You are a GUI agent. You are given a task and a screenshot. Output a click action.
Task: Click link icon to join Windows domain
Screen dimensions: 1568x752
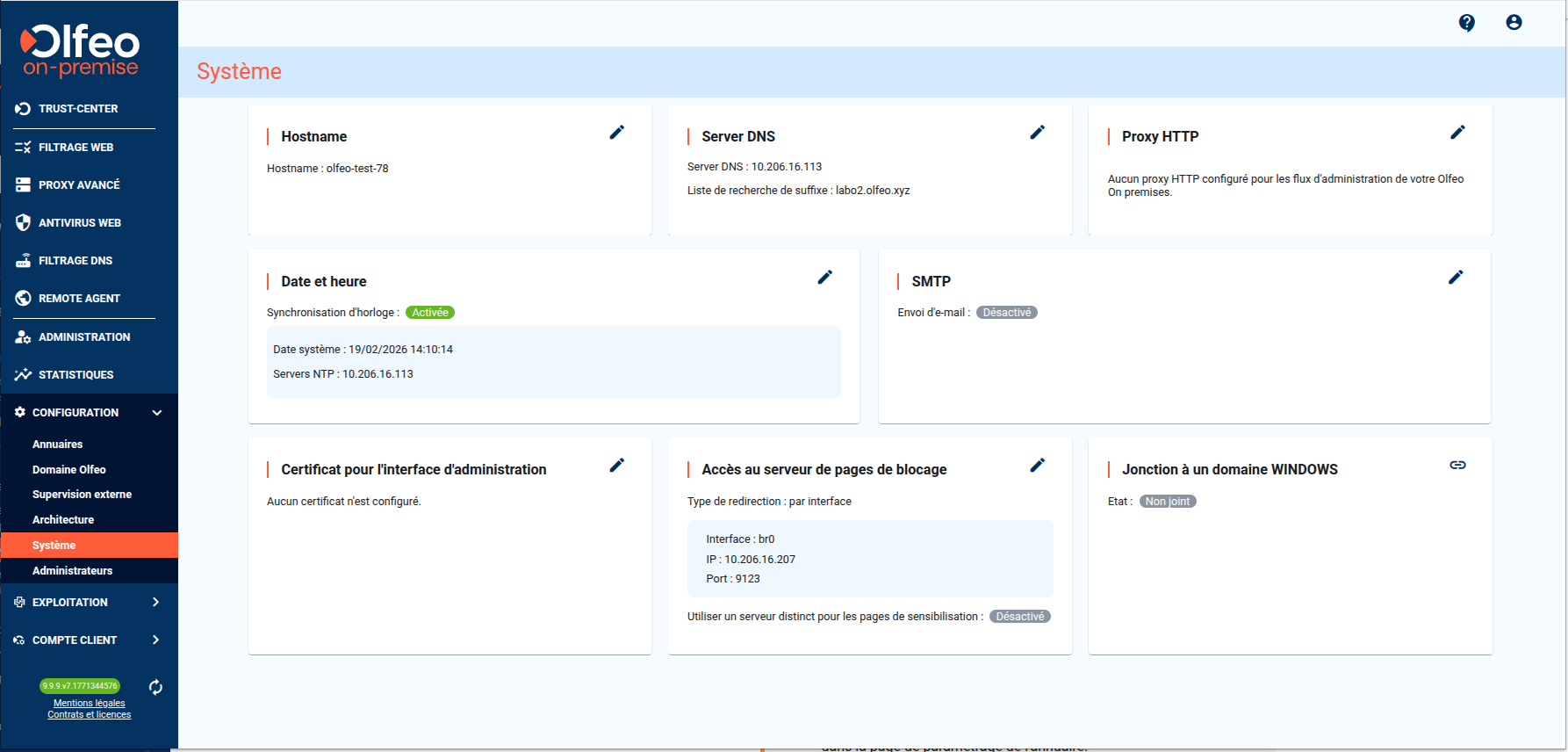click(1458, 466)
